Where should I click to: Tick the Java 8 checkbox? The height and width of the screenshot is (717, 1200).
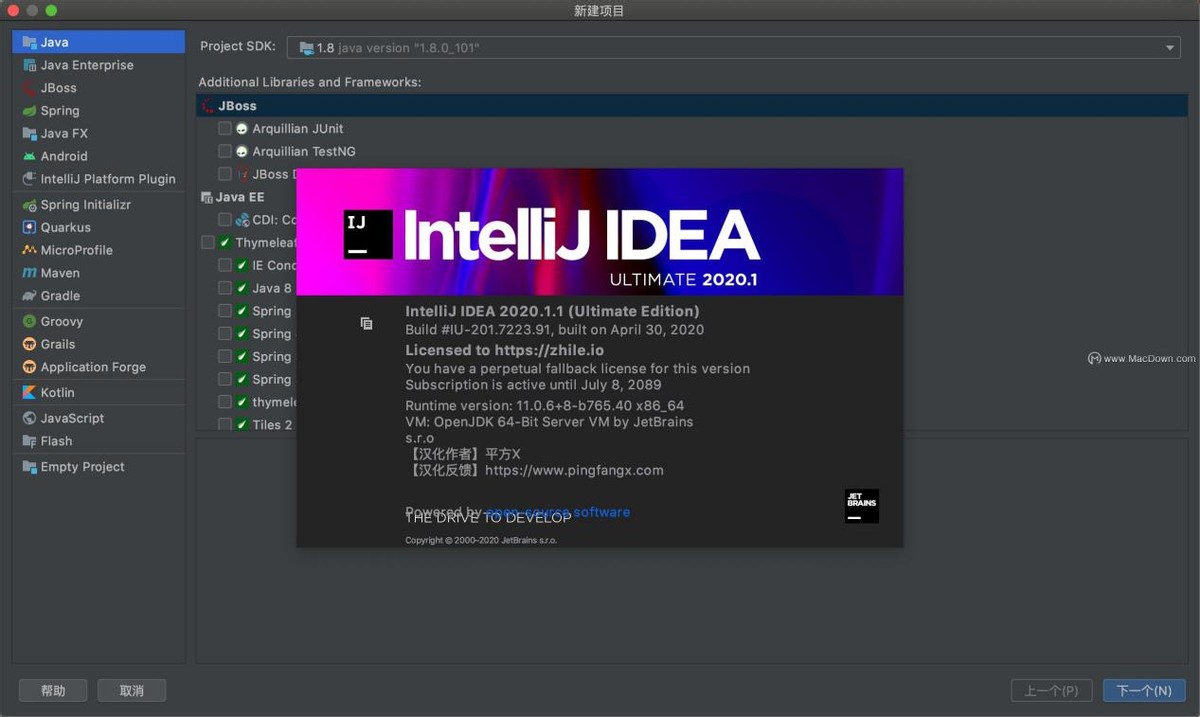225,288
